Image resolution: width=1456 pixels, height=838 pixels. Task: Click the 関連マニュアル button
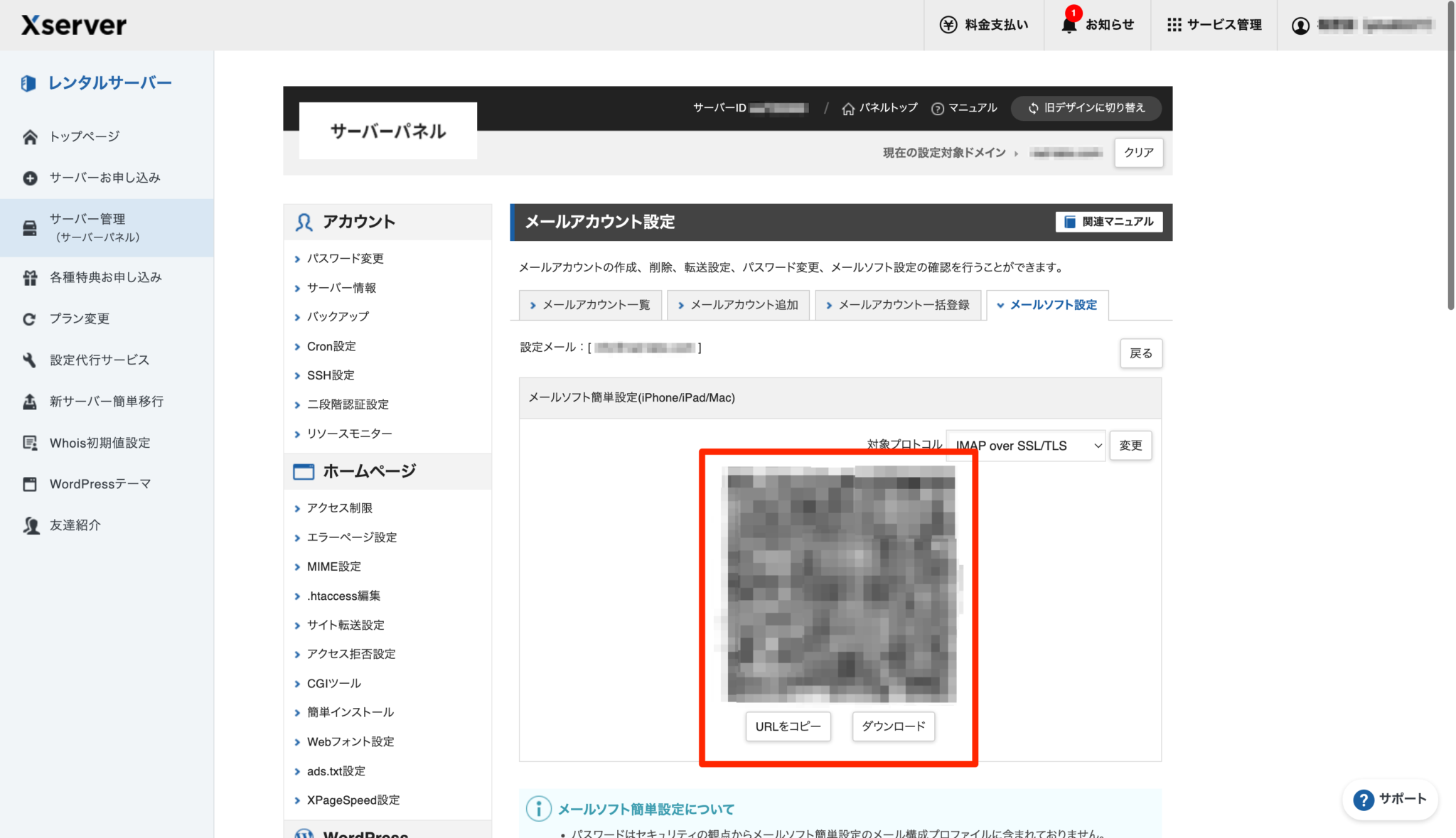click(x=1108, y=222)
